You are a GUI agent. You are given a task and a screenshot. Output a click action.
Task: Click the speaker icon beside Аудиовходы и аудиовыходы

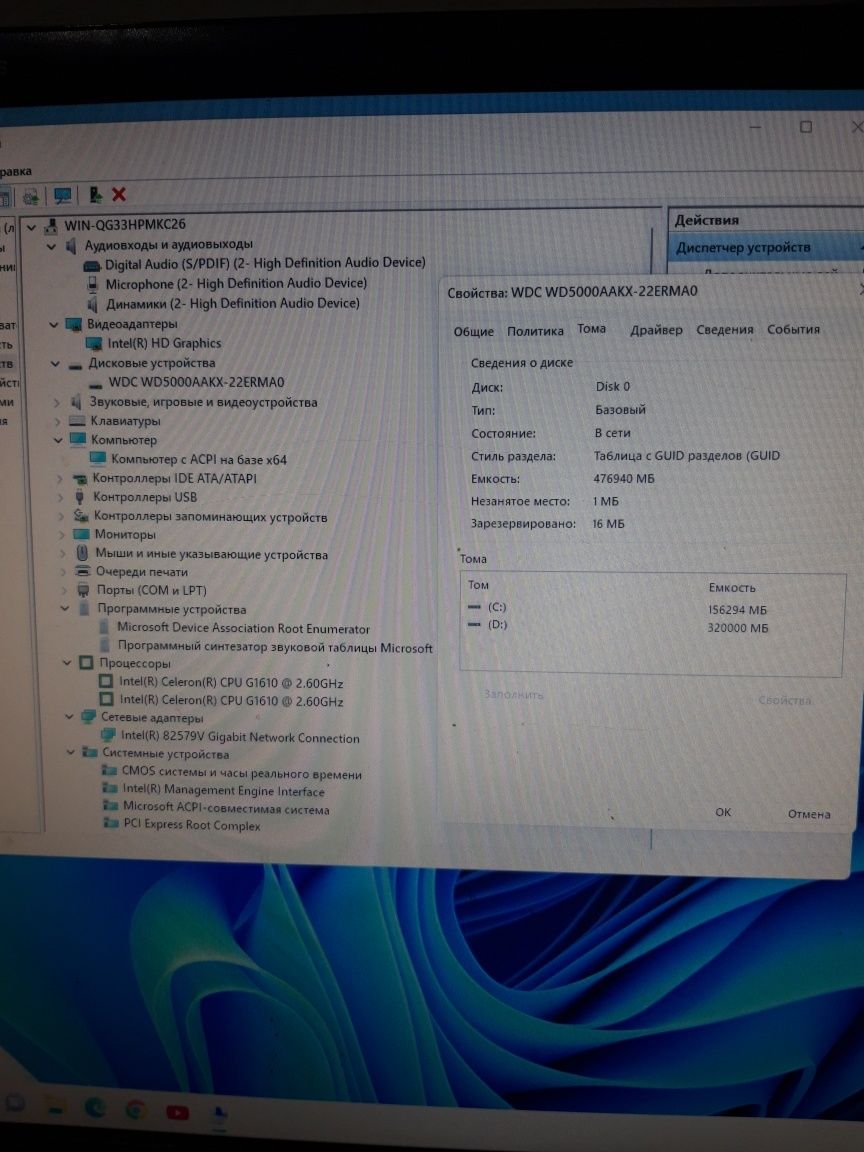71,245
